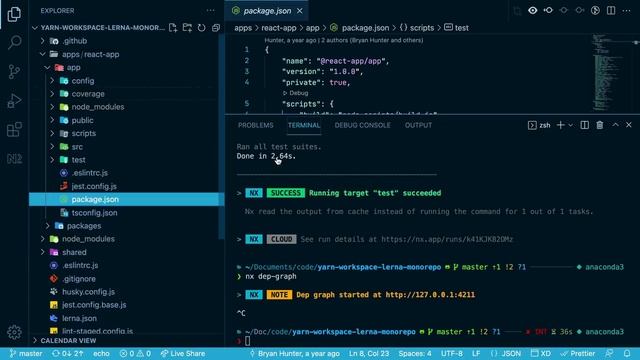Open the Extensions view
Screen dimensions: 640x360
(14, 130)
